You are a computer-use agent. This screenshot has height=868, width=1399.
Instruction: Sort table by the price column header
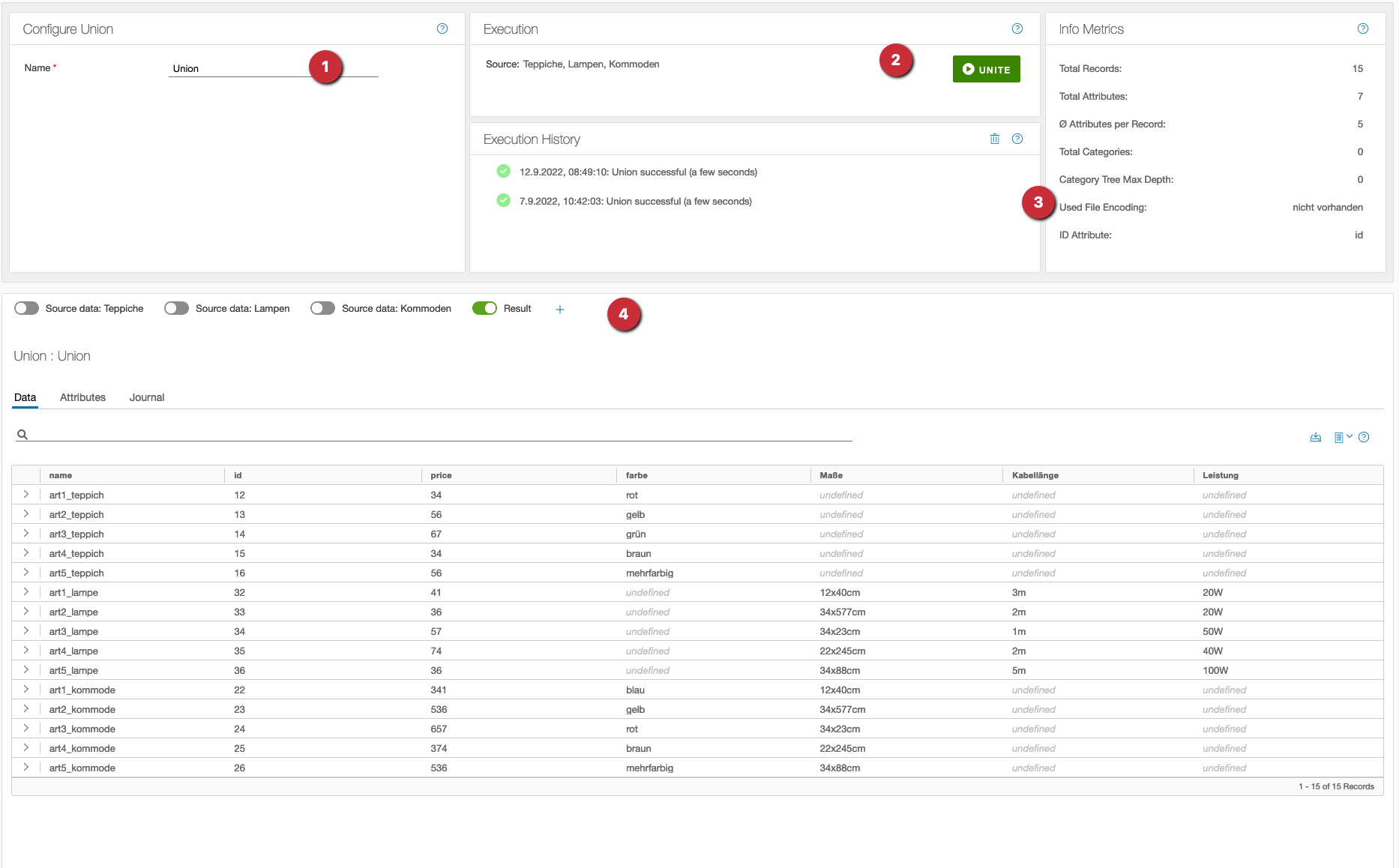pyautogui.click(x=441, y=475)
